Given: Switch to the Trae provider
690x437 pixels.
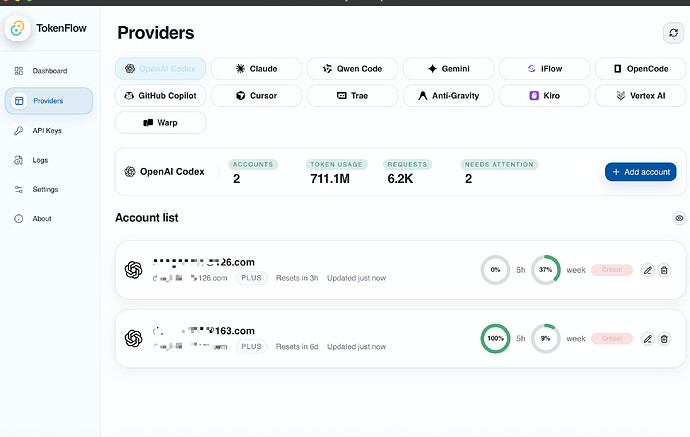Looking at the screenshot, I should (x=352, y=95).
